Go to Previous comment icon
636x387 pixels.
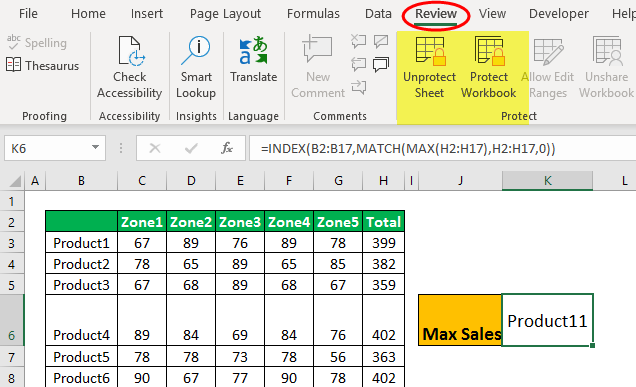click(358, 64)
